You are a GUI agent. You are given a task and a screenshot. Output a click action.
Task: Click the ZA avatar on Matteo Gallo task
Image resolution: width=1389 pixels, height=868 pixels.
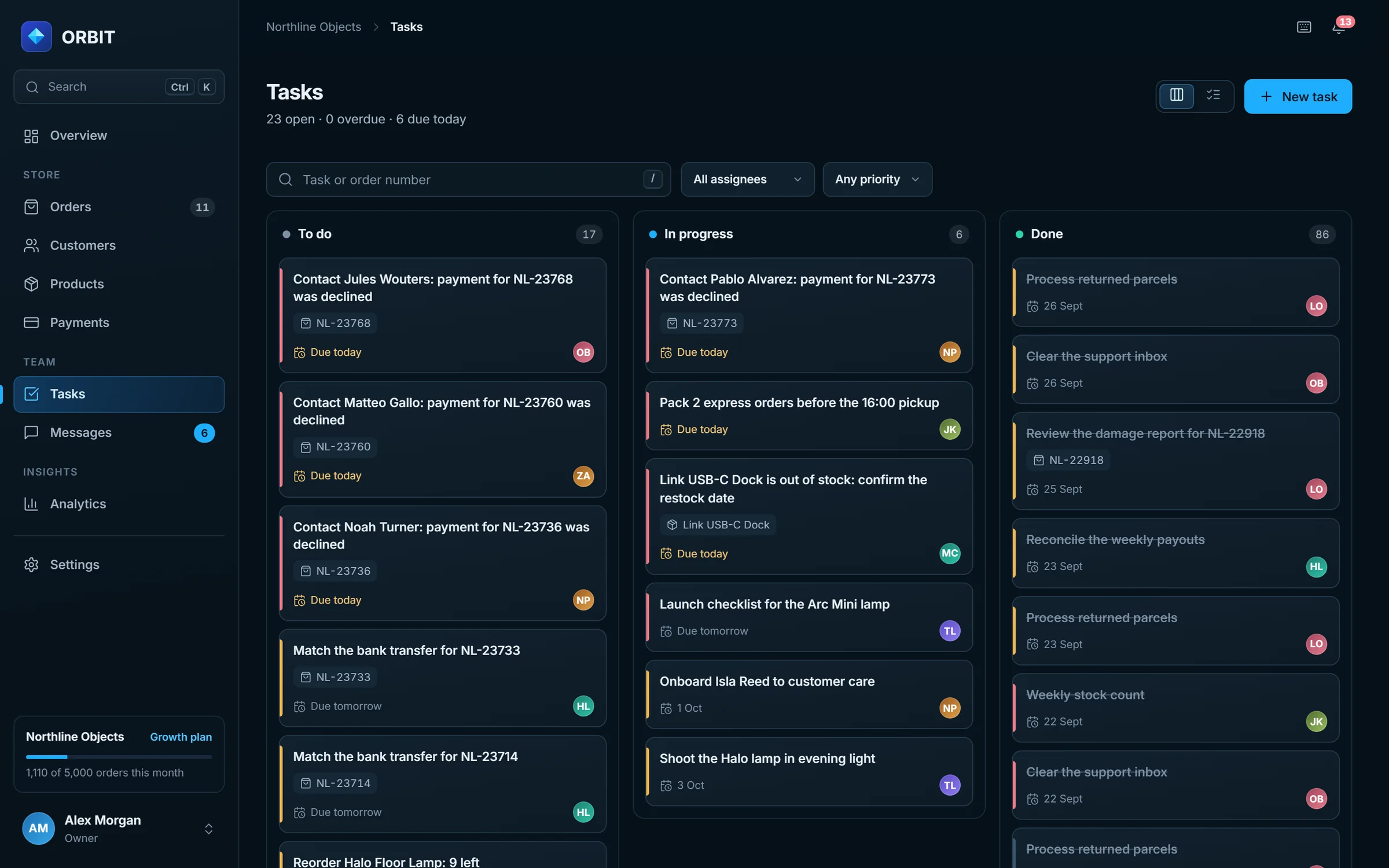583,476
